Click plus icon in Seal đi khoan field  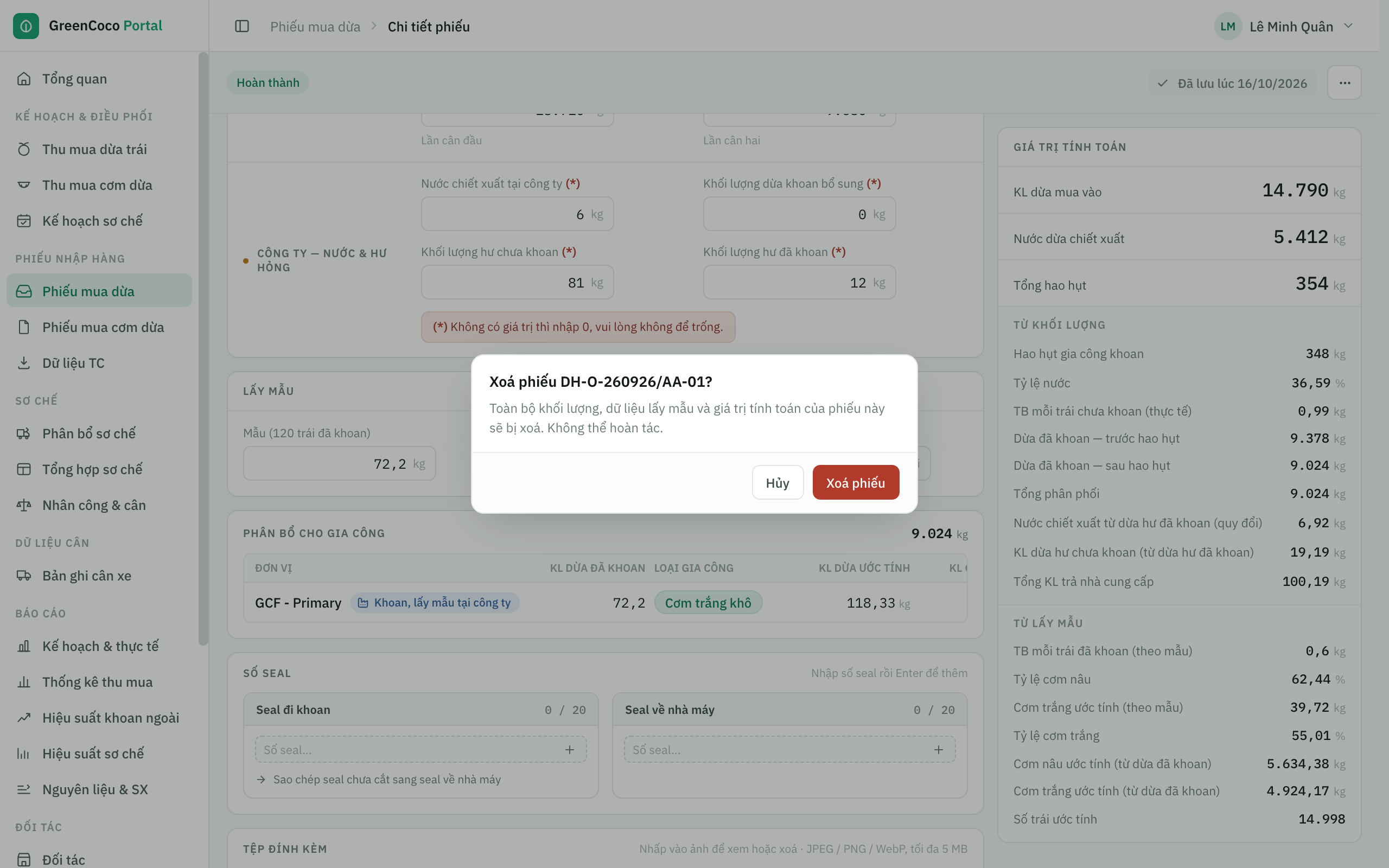pos(569,750)
